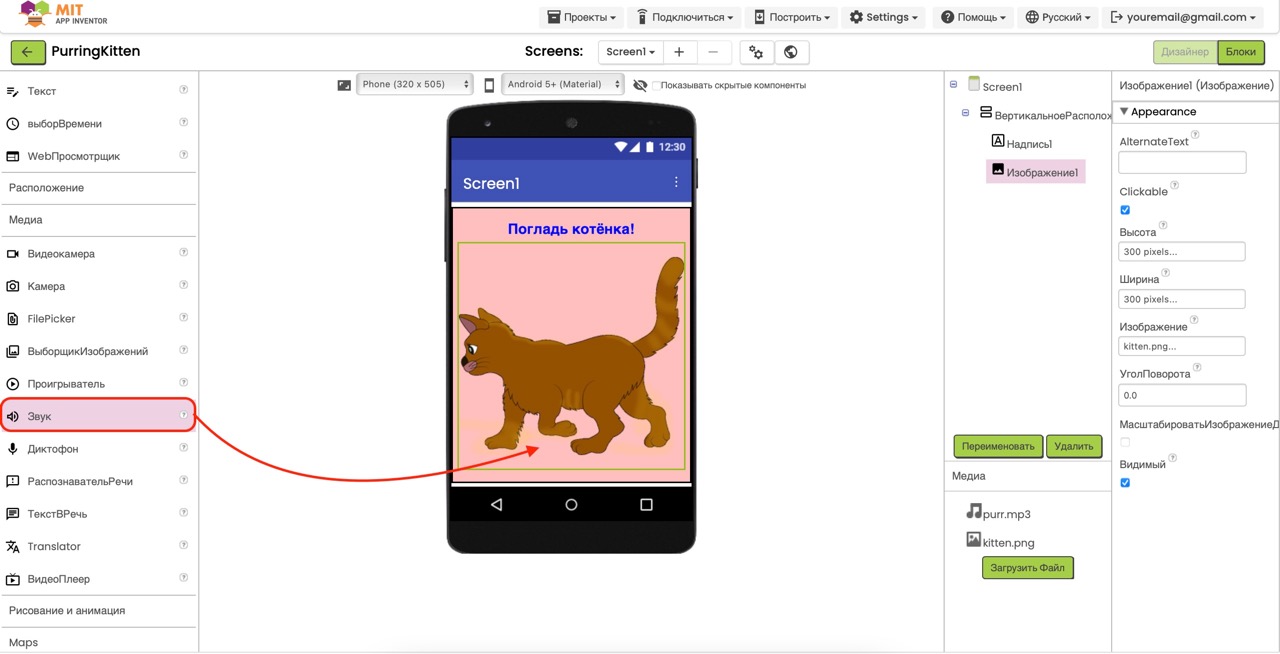
Task: Select Звук component in palette
Action: coord(98,416)
